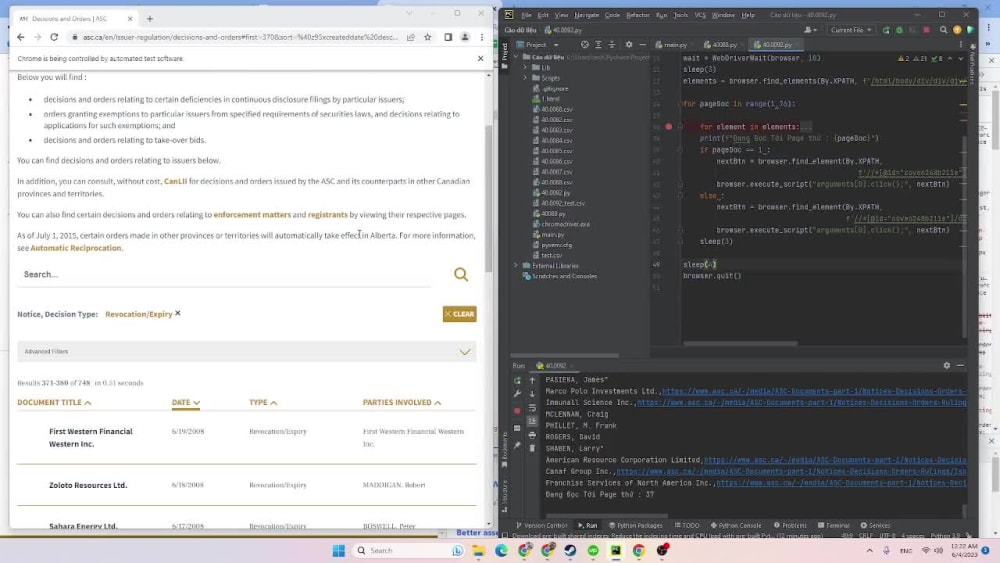Open the Current File run configuration dropdown
This screenshot has height=563, width=1000.
coord(851,30)
